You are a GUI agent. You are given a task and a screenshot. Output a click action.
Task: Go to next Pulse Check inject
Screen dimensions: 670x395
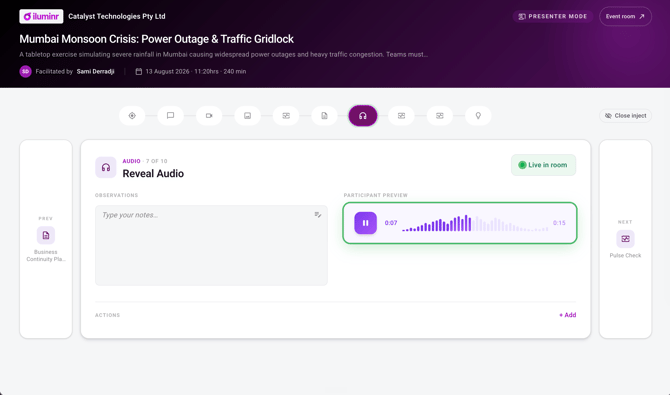click(x=625, y=239)
